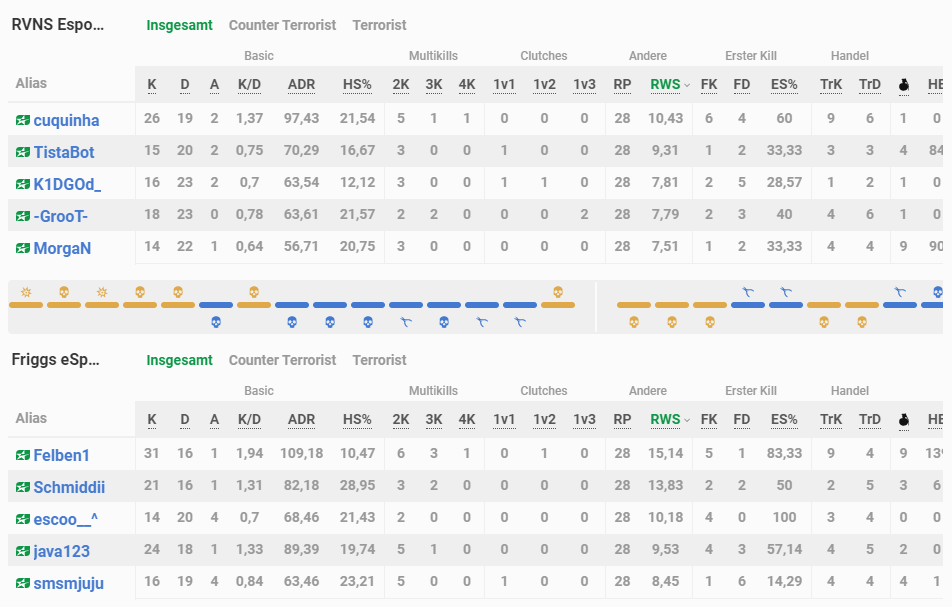This screenshot has width=952, height=607.
Task: Select round 2 orange skull icon in timeline
Action: (64, 293)
